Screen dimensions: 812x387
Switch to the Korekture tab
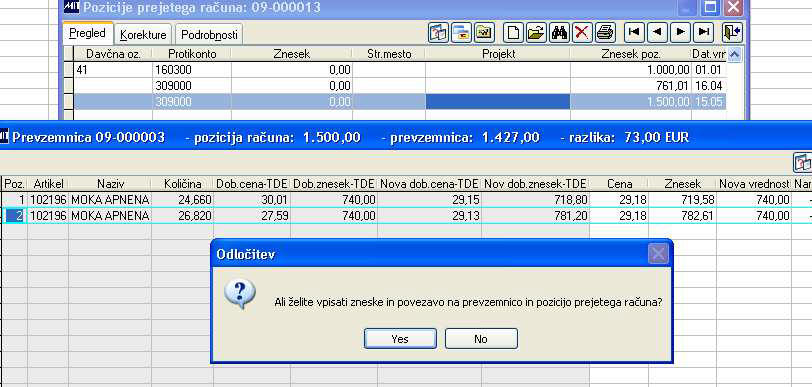pos(143,35)
